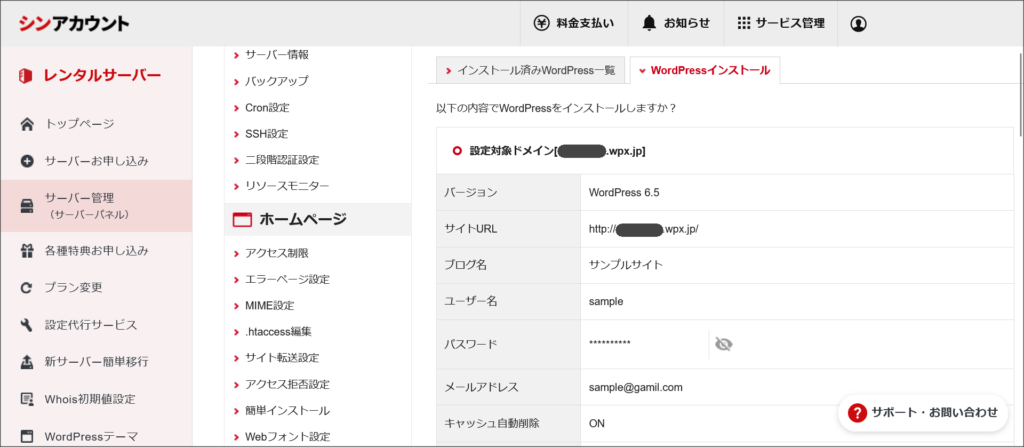Open 各種特典お申し込み in the sidebar
The width and height of the screenshot is (1024, 447).
96,250
